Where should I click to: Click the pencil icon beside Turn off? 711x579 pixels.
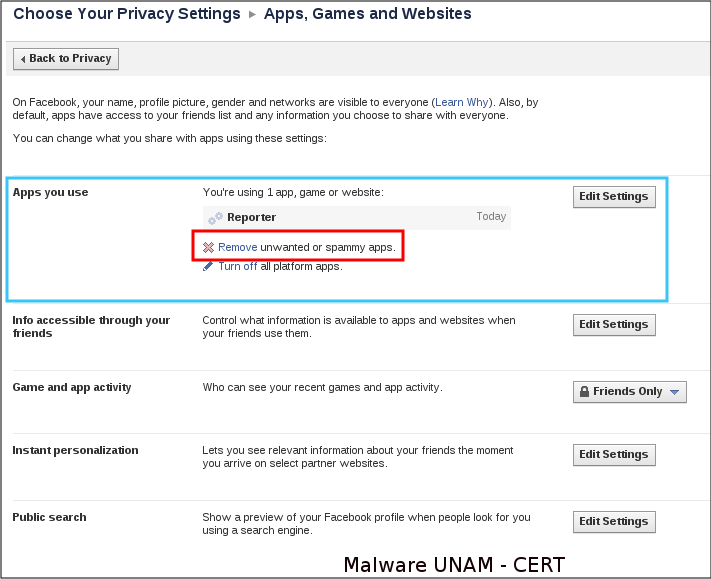(208, 266)
